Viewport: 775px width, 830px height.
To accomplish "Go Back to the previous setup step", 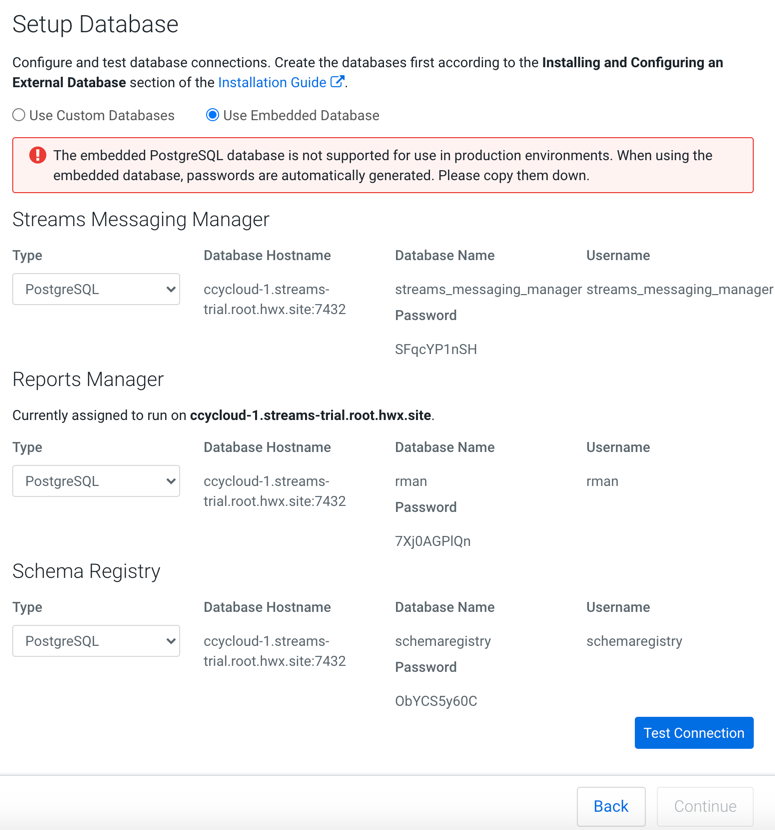I will point(610,806).
